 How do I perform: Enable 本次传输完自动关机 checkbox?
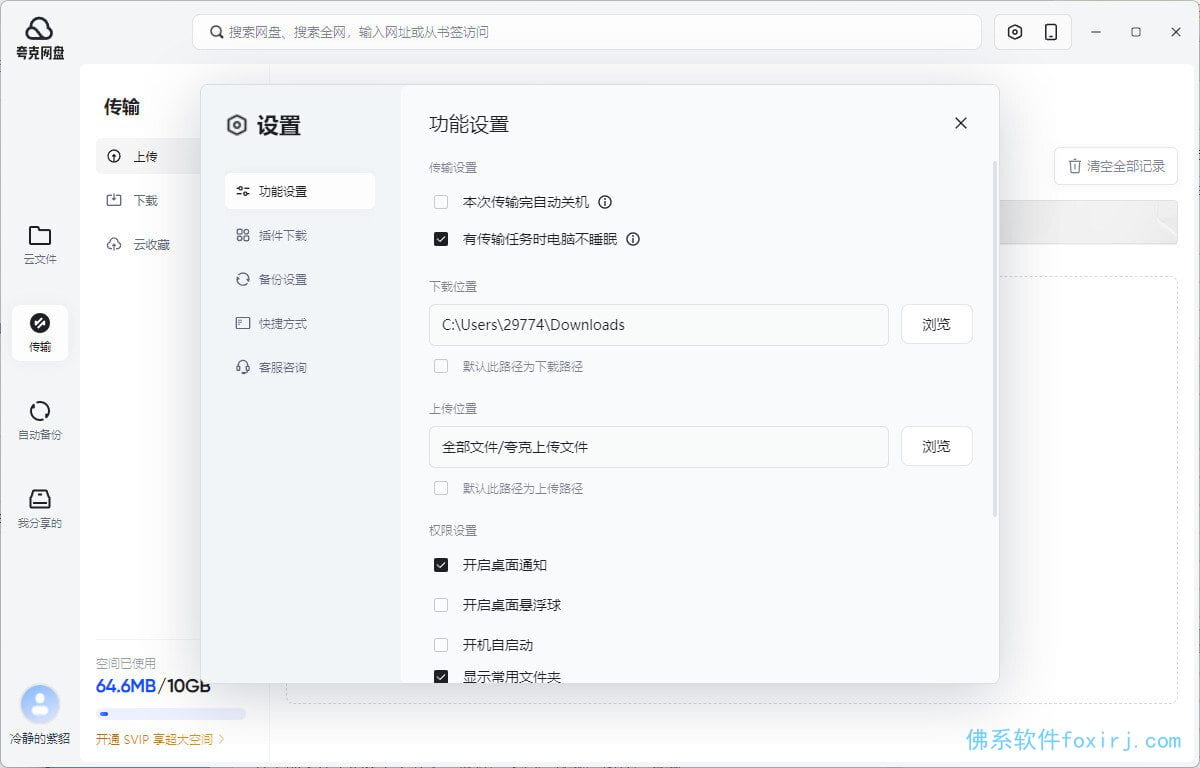point(441,202)
